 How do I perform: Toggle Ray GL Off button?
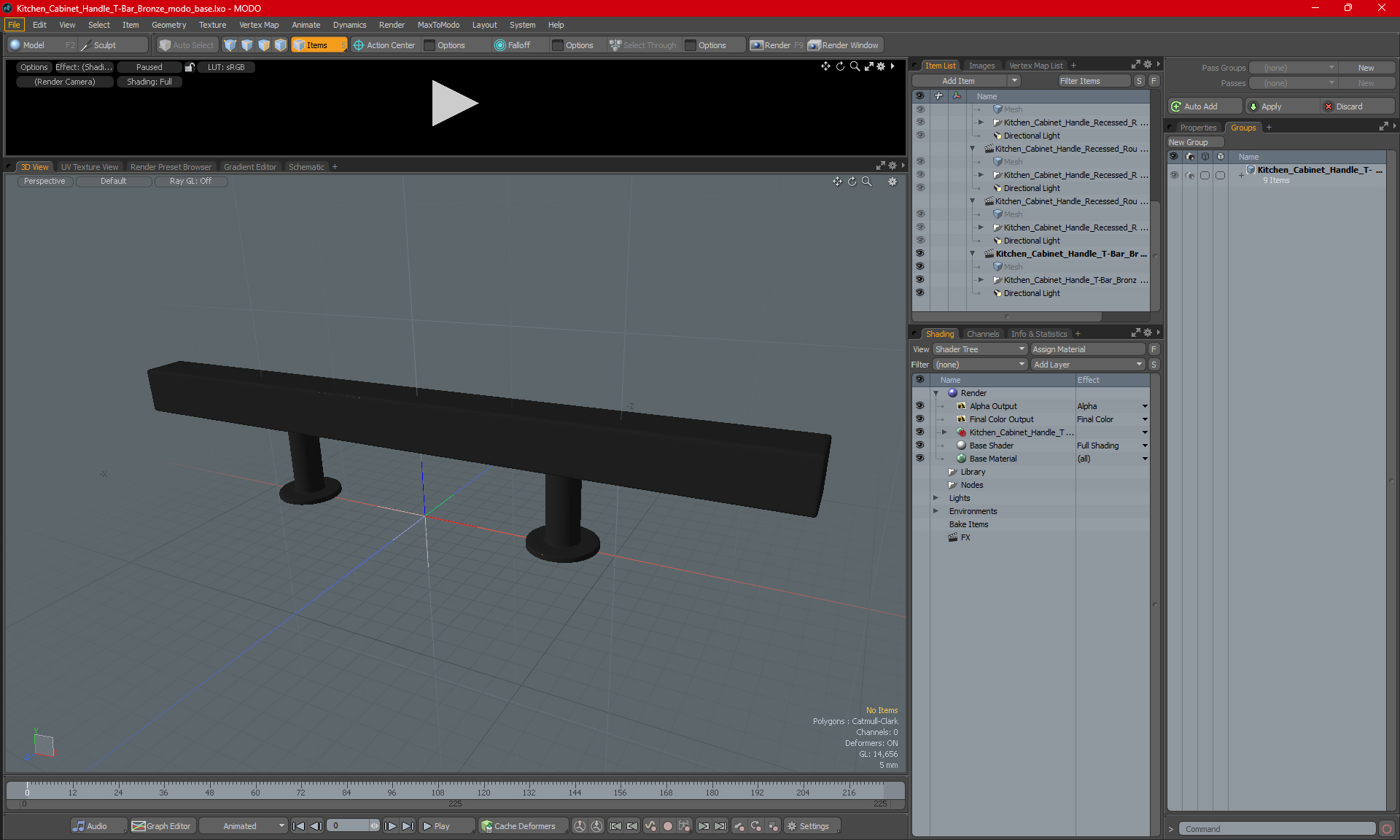[x=190, y=182]
